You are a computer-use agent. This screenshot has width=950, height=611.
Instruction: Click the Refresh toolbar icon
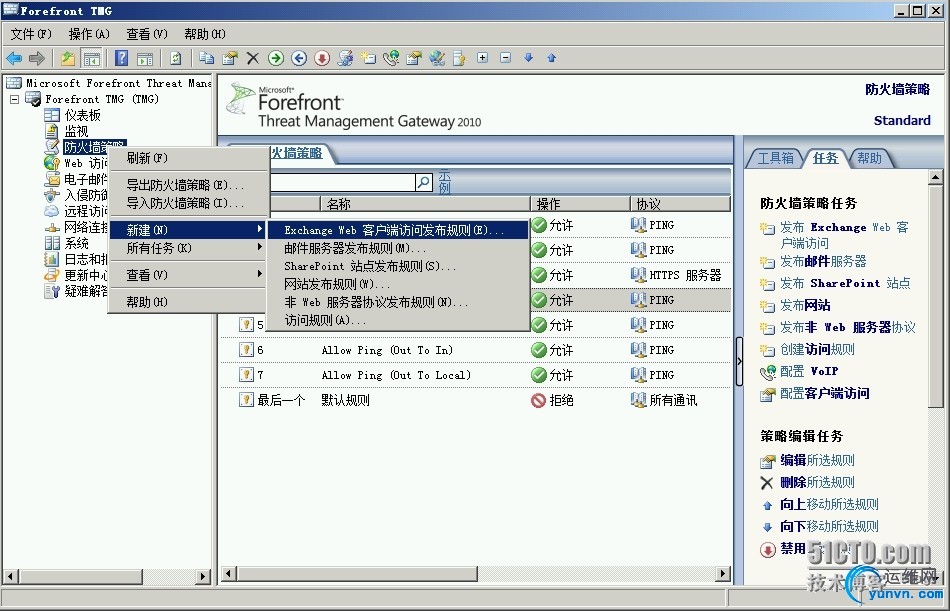(176, 58)
